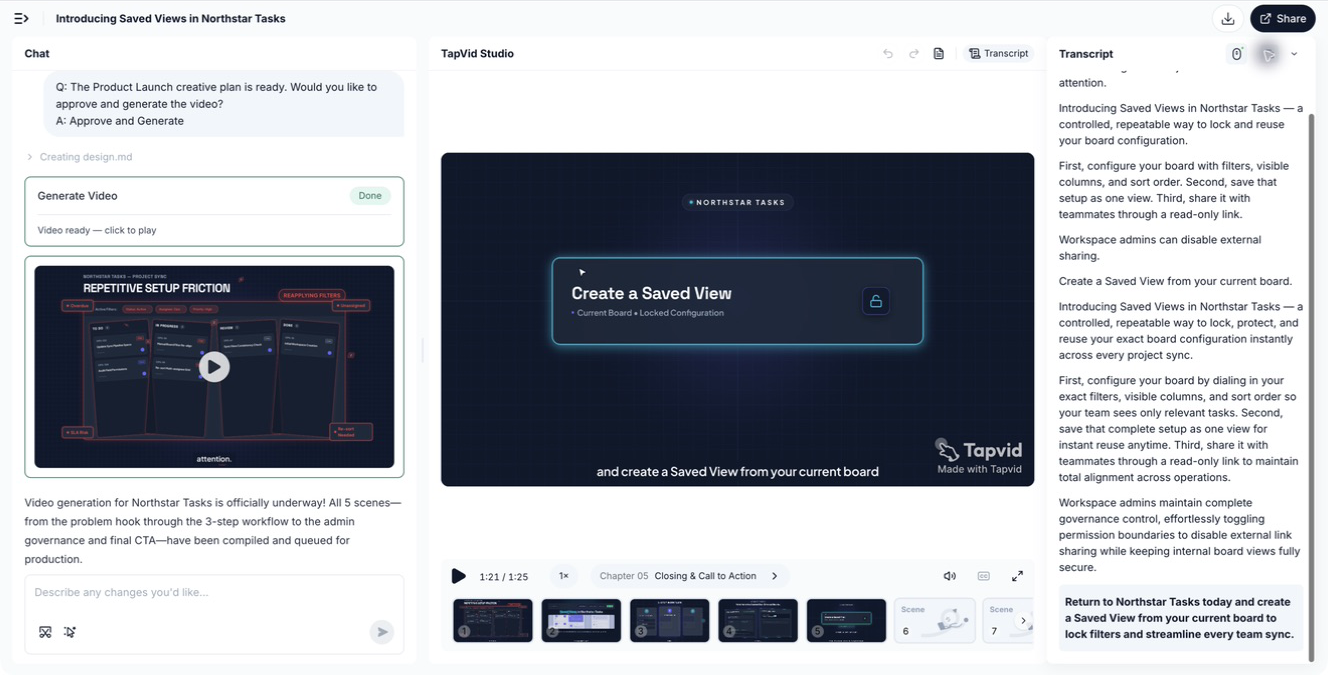
Task: Select scene 4 thumbnail
Action: point(758,620)
